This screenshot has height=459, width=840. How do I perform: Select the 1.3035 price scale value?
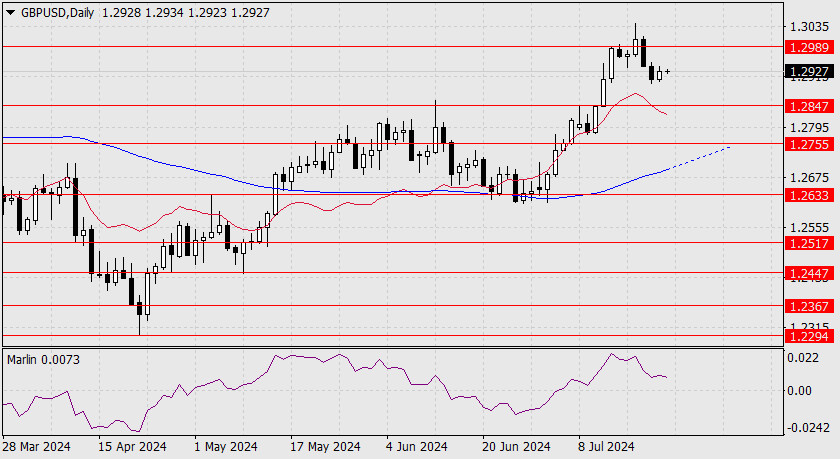[x=809, y=27]
